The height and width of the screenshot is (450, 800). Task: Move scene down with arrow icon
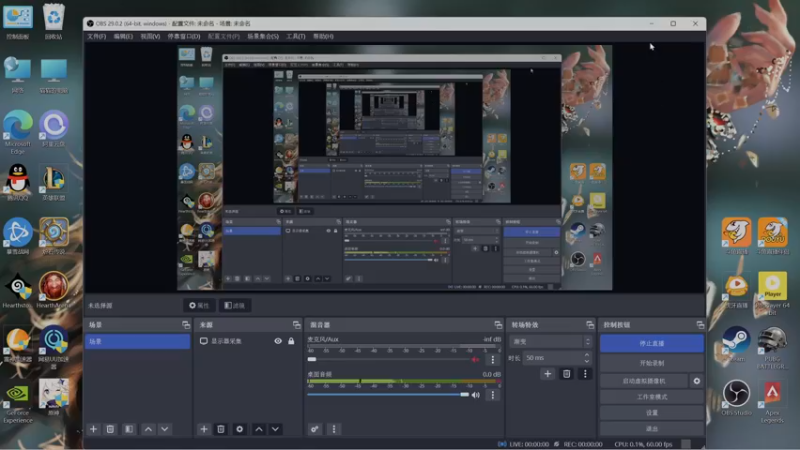coord(164,429)
